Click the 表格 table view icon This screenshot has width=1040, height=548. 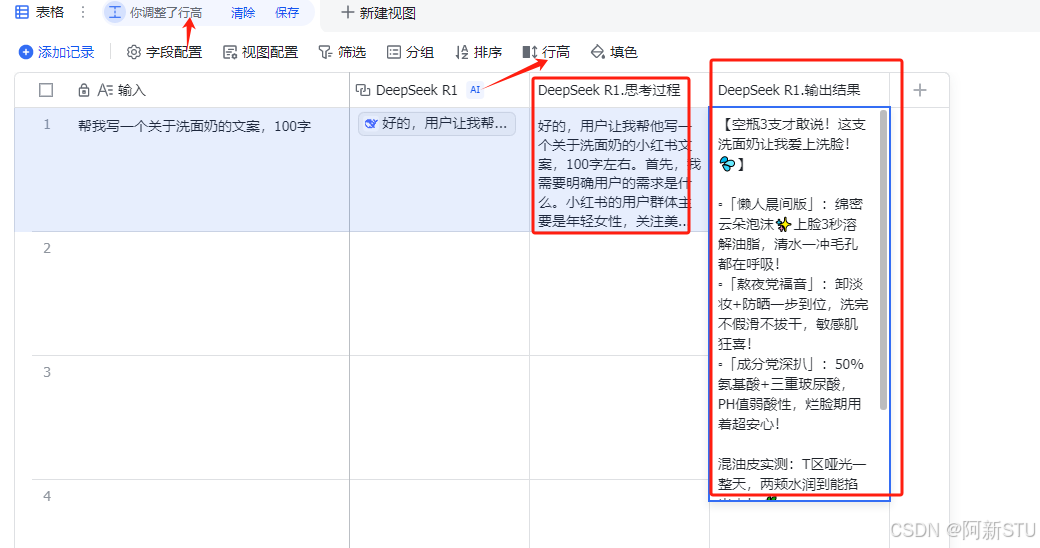pos(22,12)
